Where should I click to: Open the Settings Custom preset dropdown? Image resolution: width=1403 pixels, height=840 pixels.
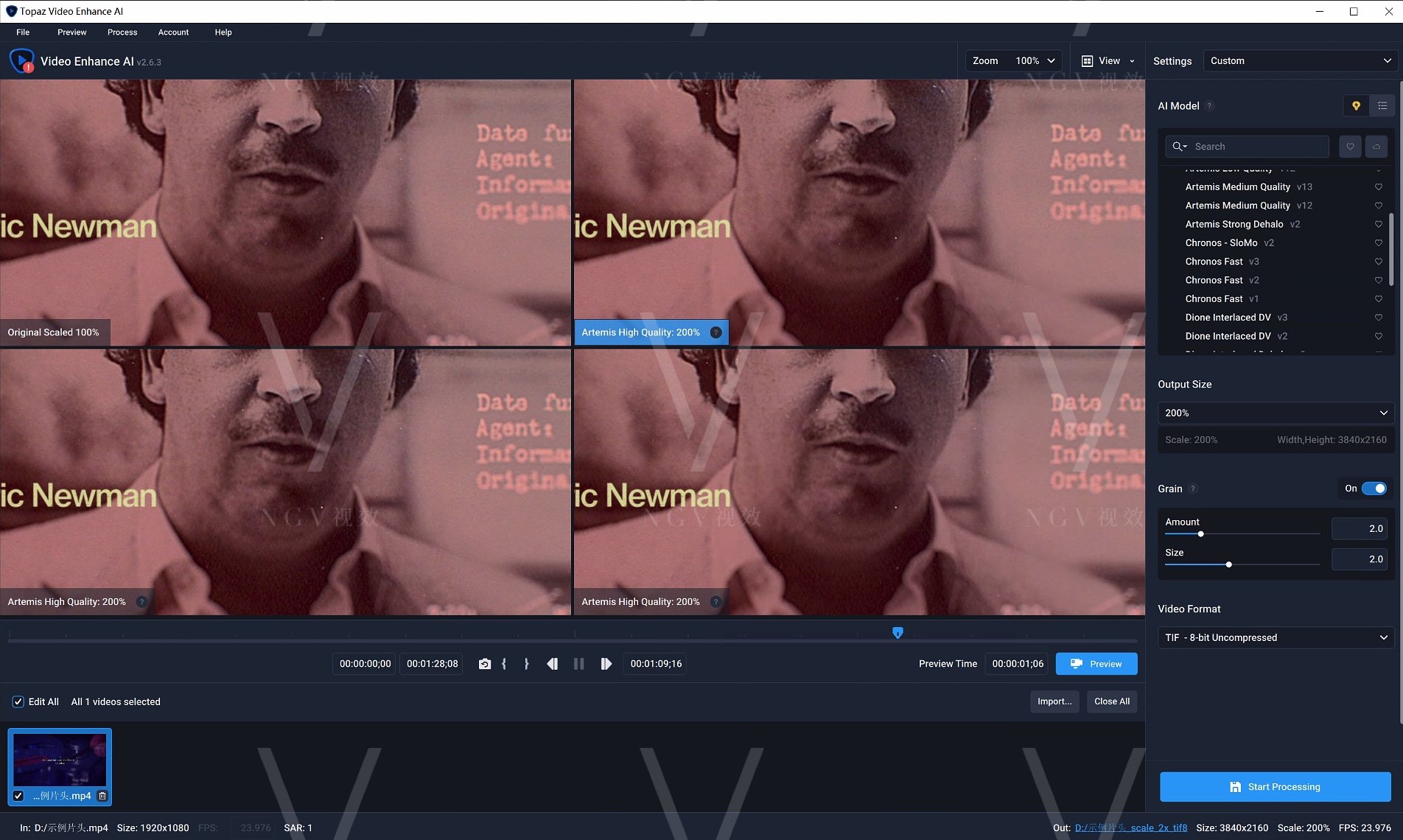(1300, 61)
